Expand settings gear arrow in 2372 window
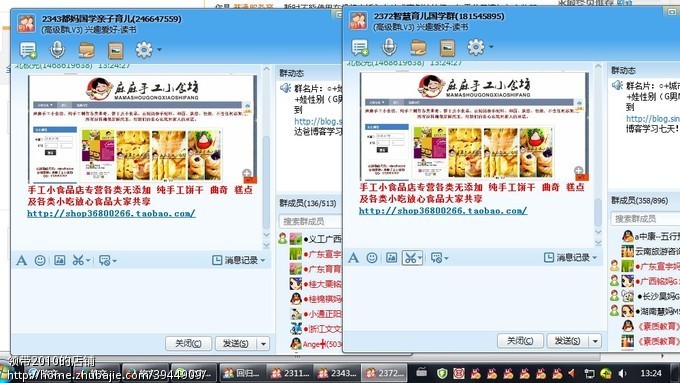Viewport: 680px width, 383px height. click(x=491, y=47)
